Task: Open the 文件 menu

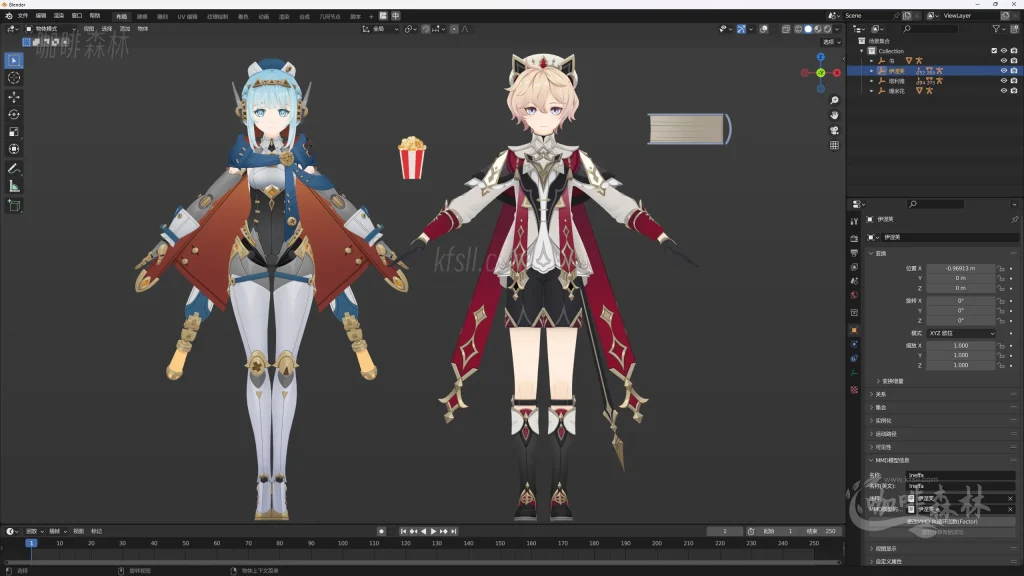Action: click(23, 16)
